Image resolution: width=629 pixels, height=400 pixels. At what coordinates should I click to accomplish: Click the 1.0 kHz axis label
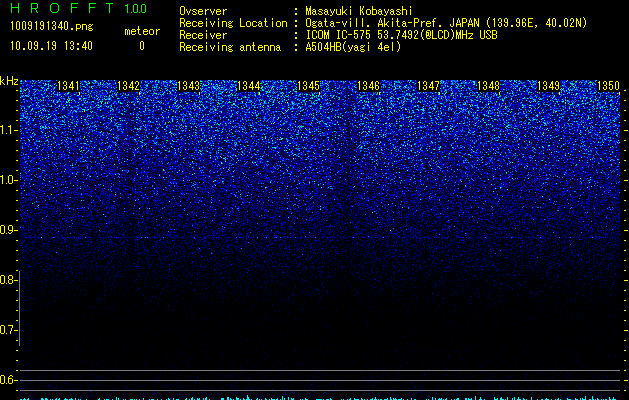9,180
